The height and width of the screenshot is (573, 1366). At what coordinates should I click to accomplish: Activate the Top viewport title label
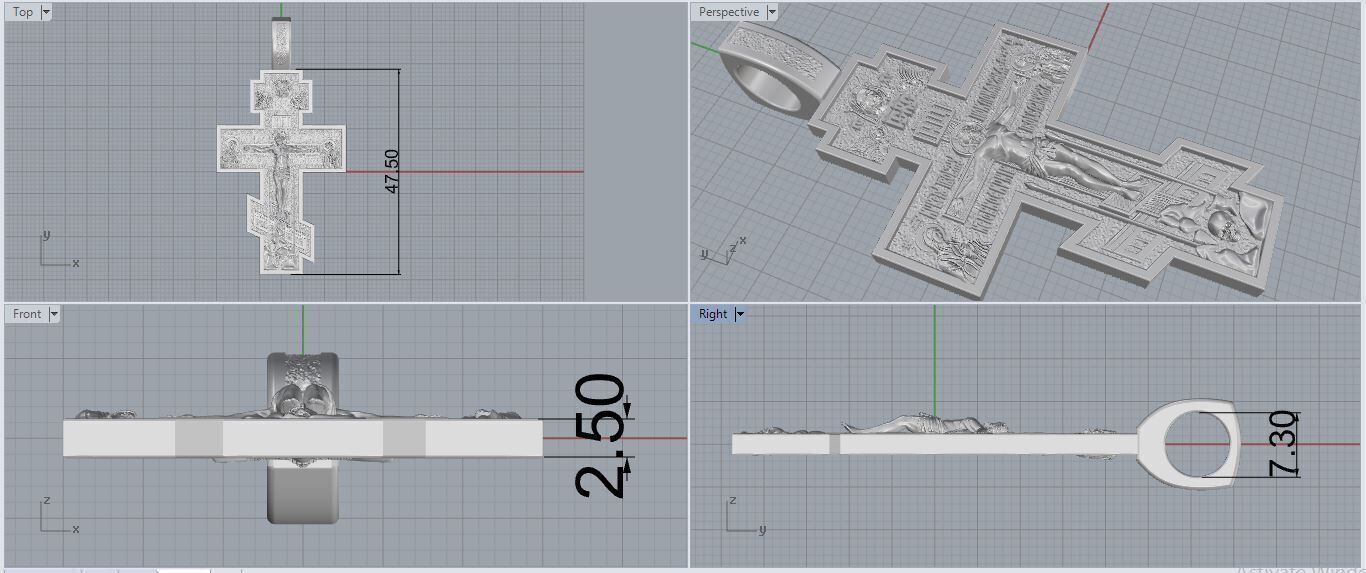pos(23,12)
